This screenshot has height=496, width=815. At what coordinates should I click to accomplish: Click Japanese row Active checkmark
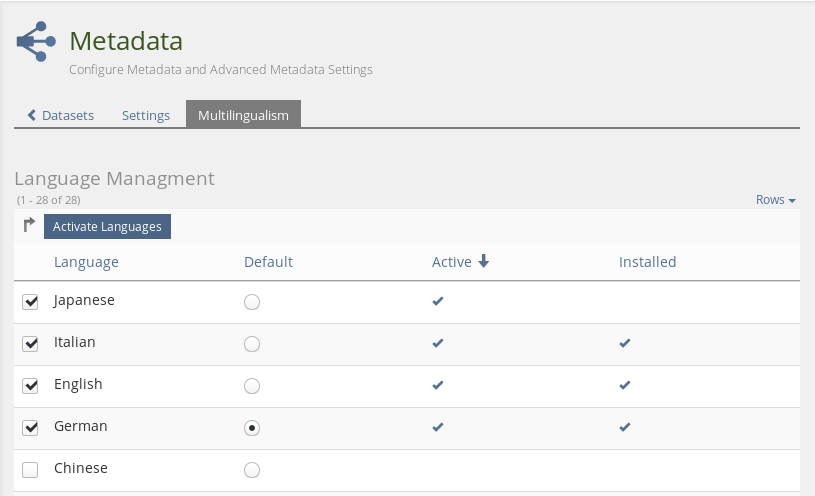[437, 301]
